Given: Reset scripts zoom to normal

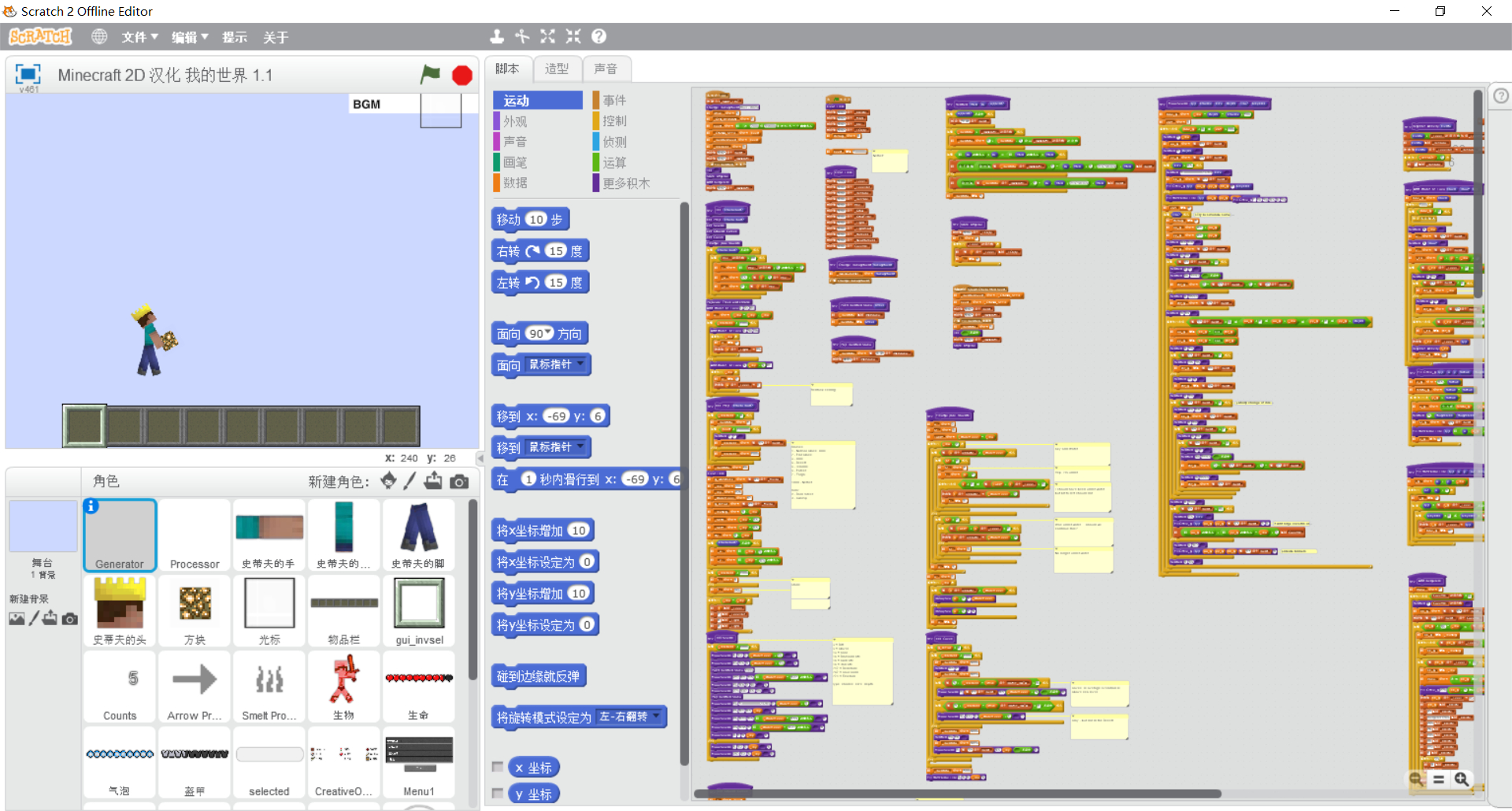Looking at the screenshot, I should (1439, 779).
